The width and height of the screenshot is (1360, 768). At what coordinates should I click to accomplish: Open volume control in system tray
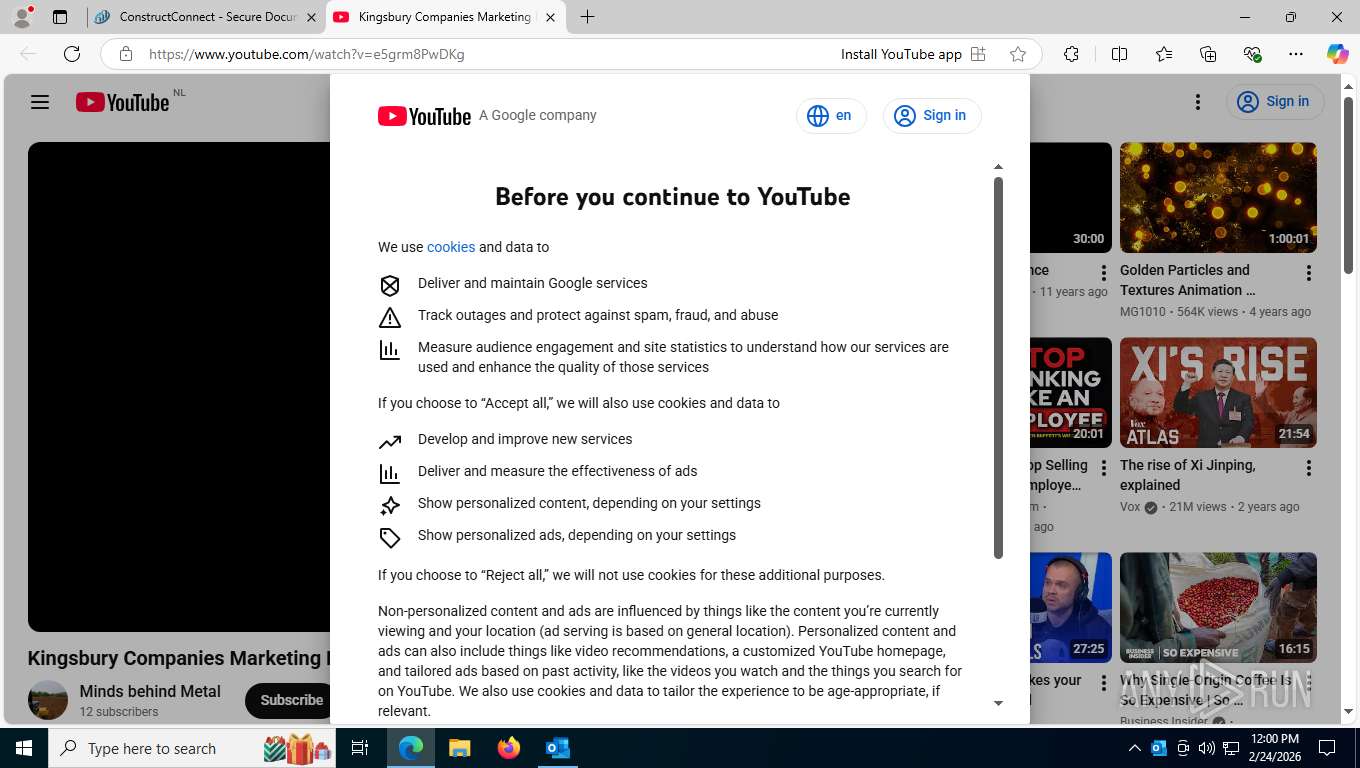pos(1206,748)
